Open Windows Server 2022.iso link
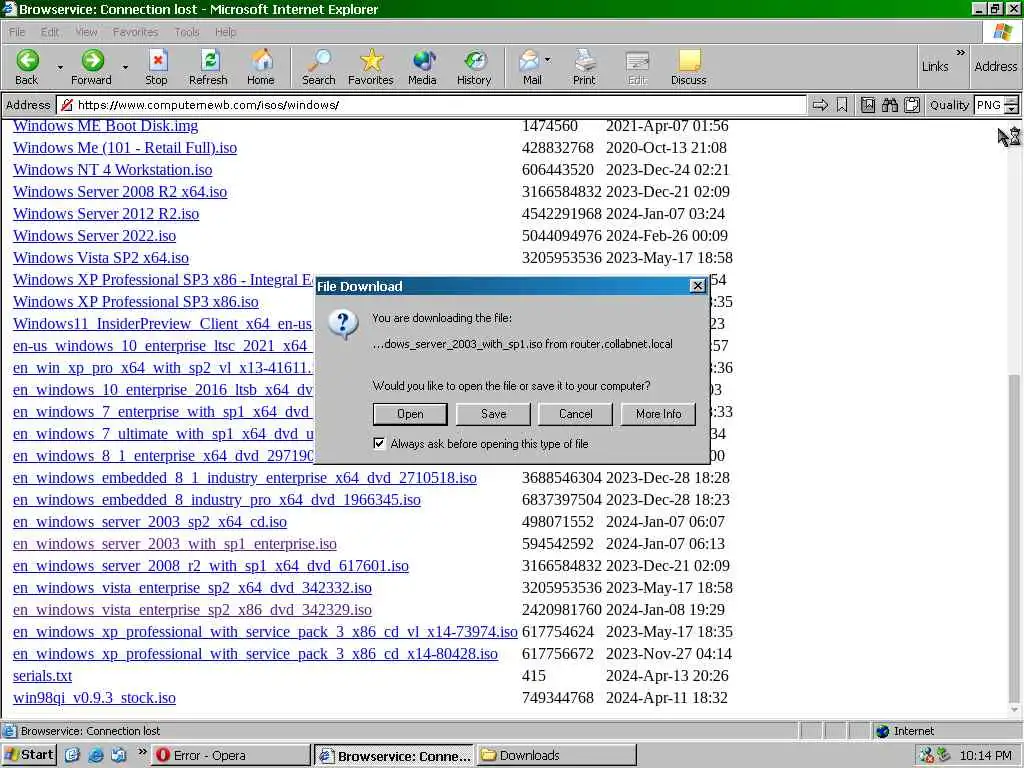This screenshot has width=1024, height=768. point(95,236)
